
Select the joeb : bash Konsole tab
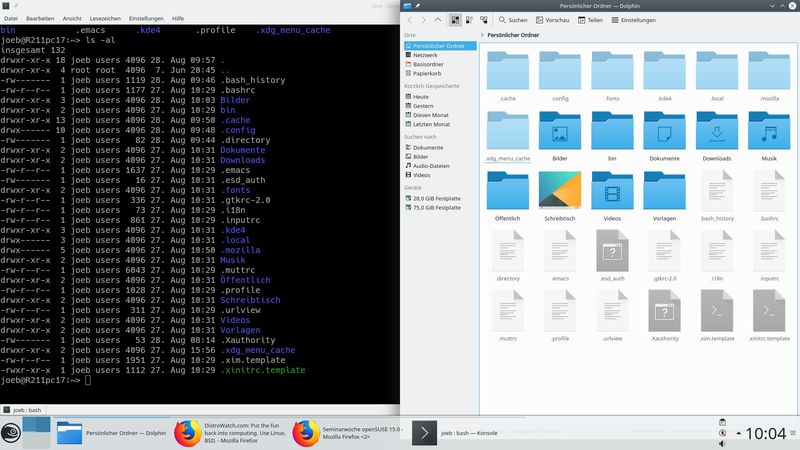click(x=23, y=410)
